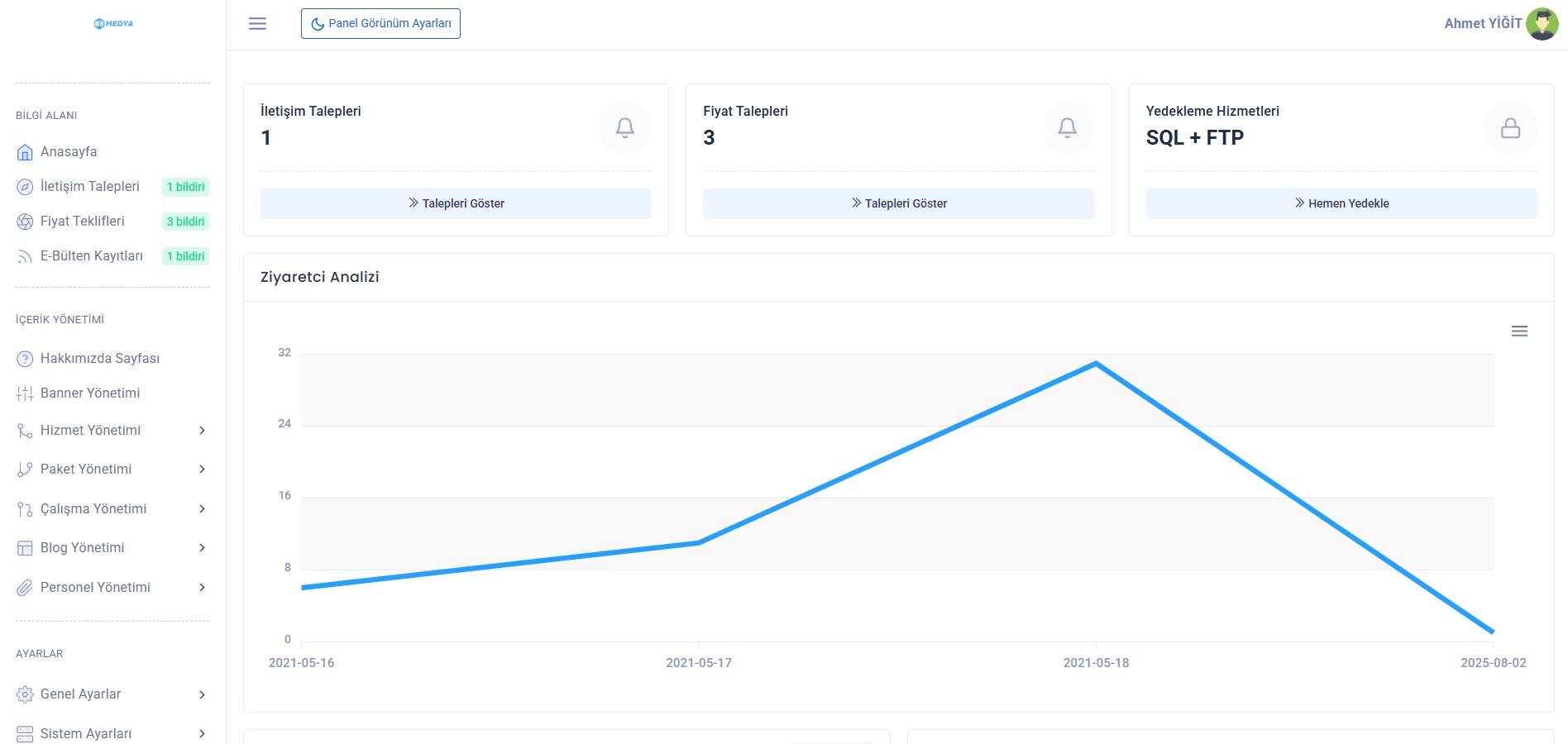The height and width of the screenshot is (744, 1568).
Task: Open the Hakkımızda Sayfası menu item
Action: pos(99,359)
